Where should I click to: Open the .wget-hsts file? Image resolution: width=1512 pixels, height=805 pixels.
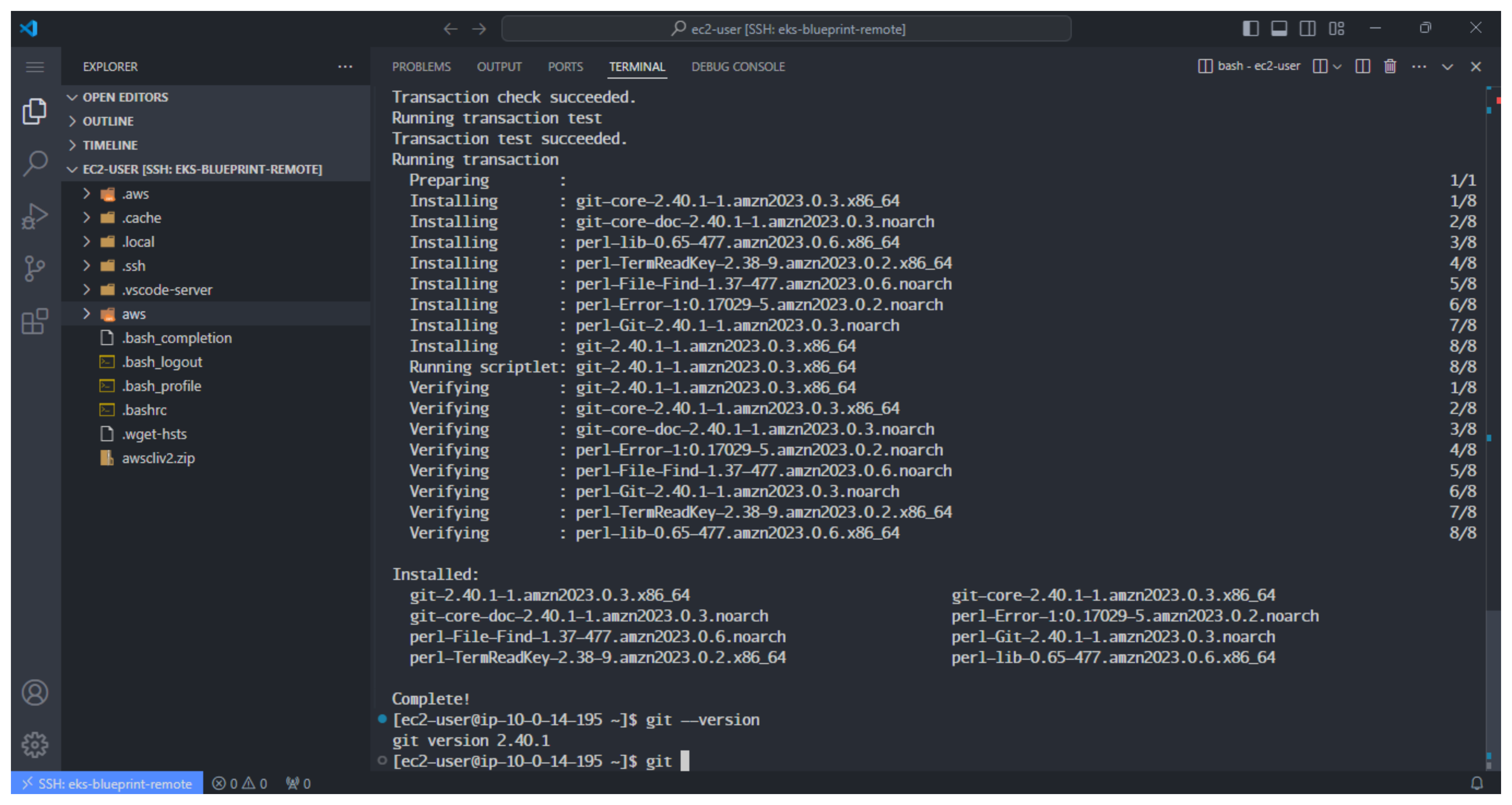click(216, 435)
